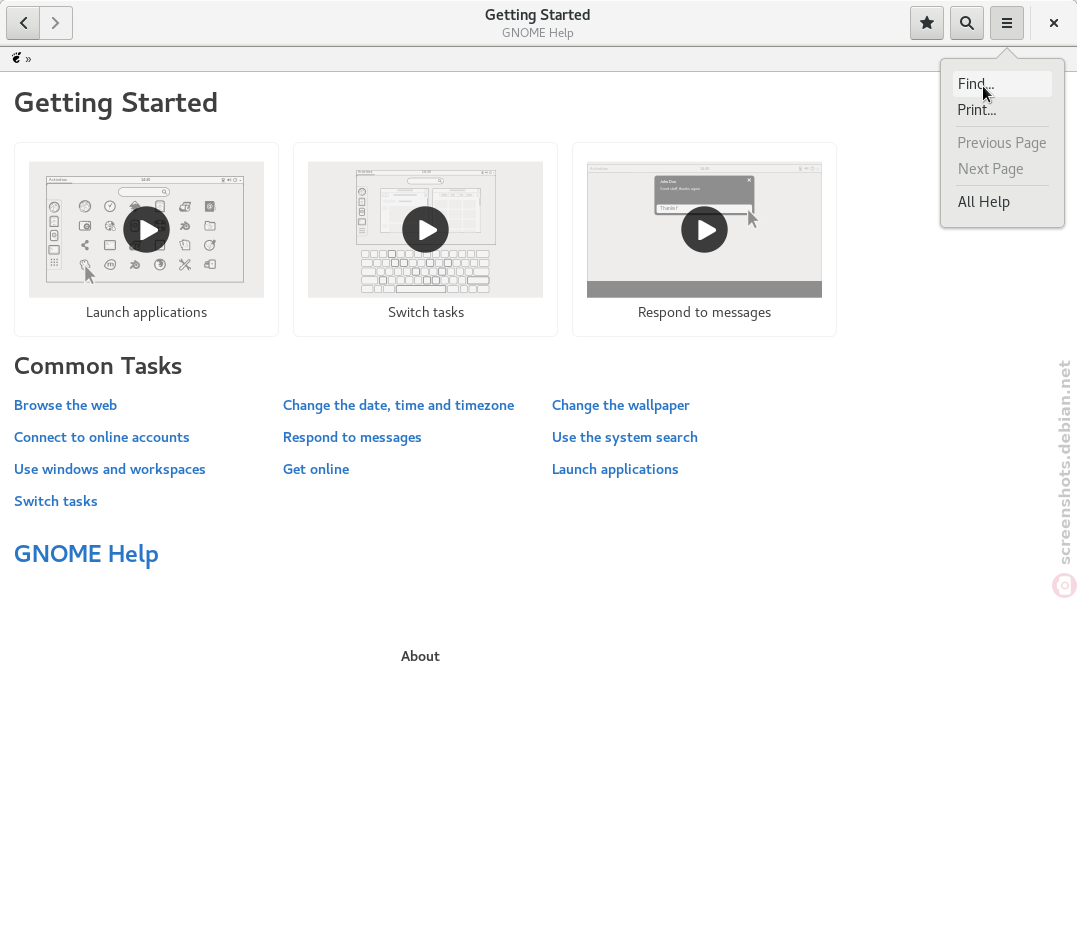Open the Respond to messages link under Common Tasks
The height and width of the screenshot is (947, 1077).
(352, 437)
